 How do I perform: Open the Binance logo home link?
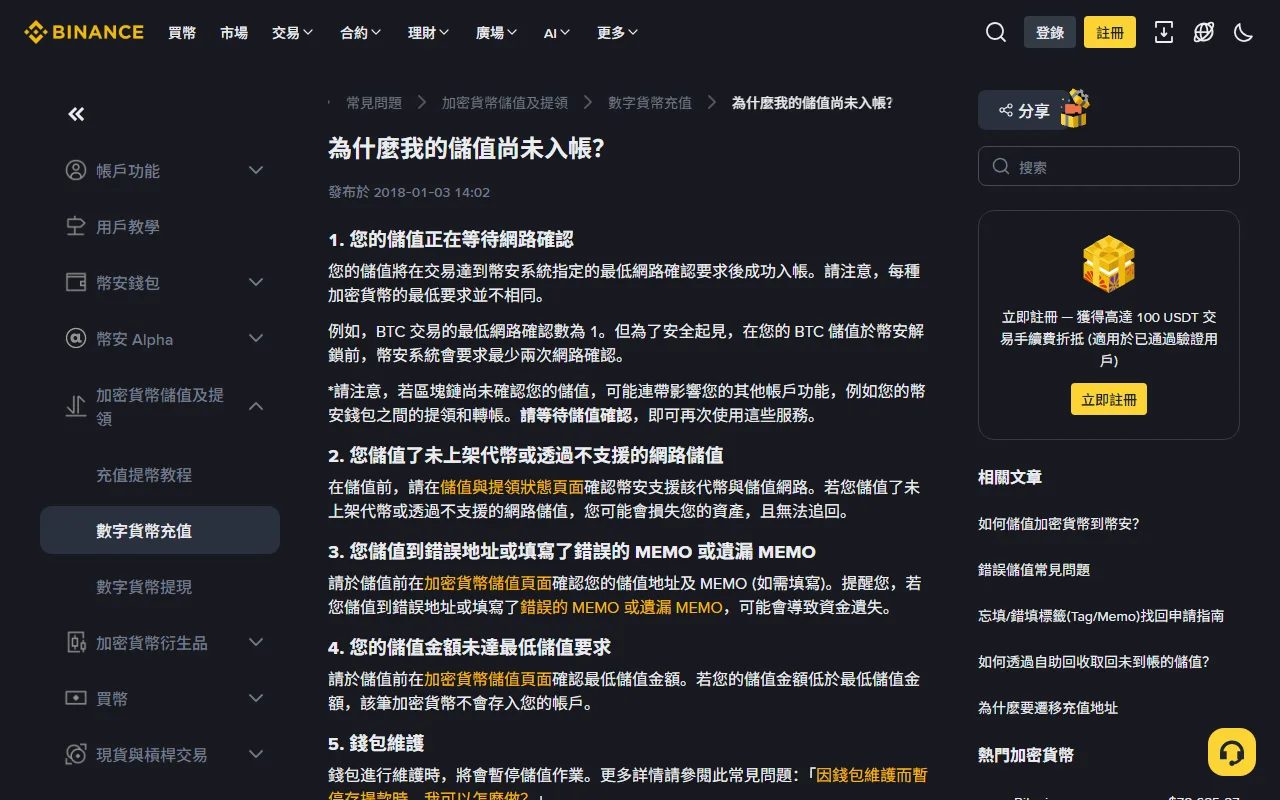[84, 32]
